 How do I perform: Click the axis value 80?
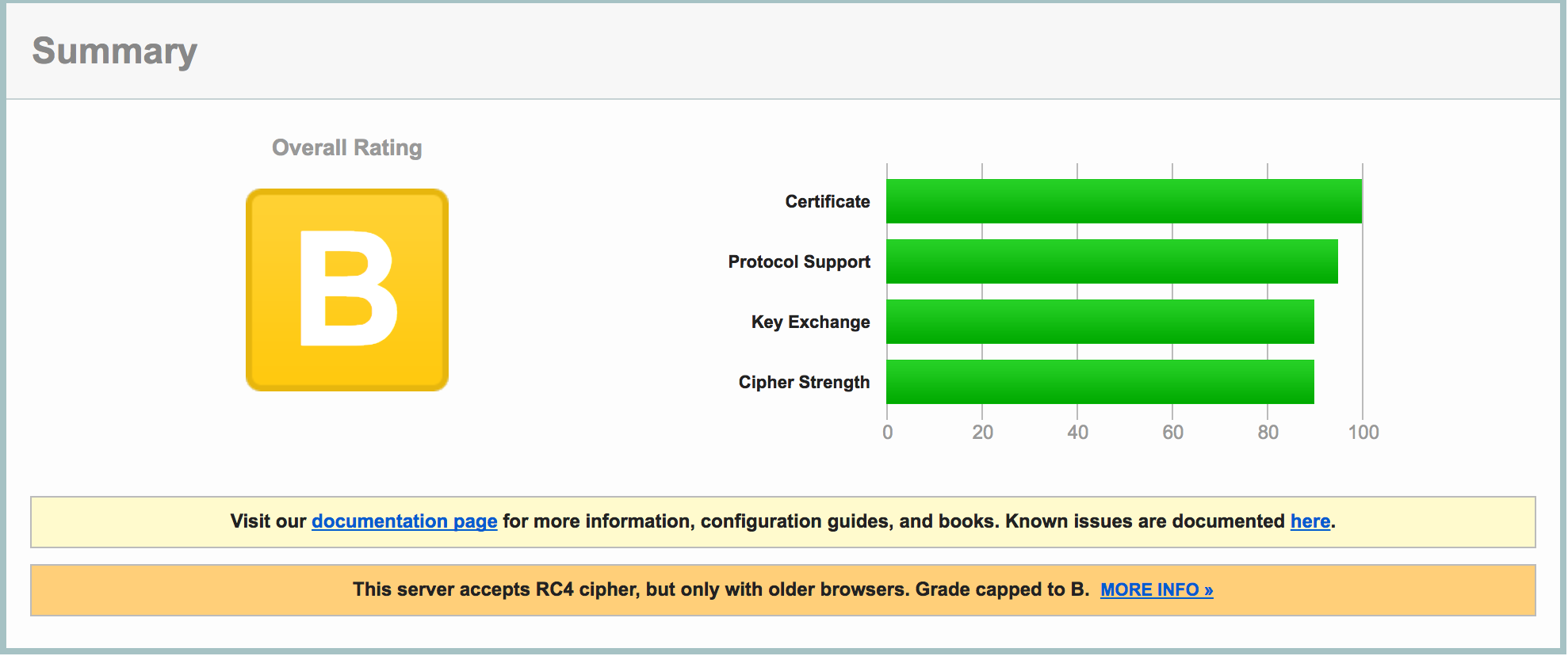1268,433
